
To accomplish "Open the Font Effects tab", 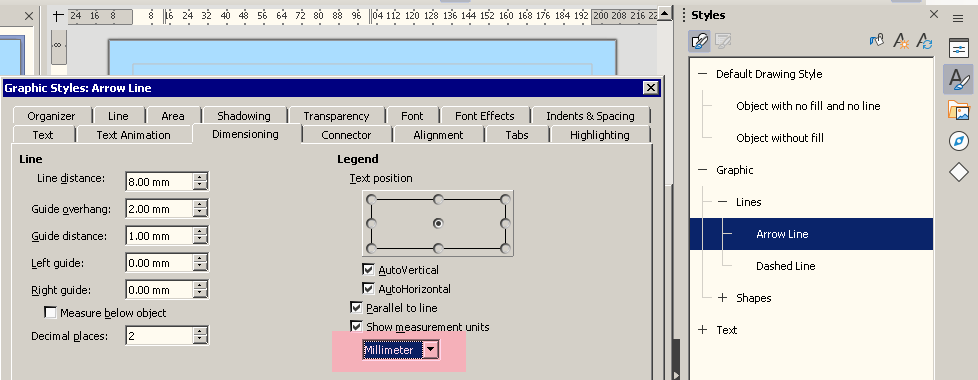I will 485,115.
